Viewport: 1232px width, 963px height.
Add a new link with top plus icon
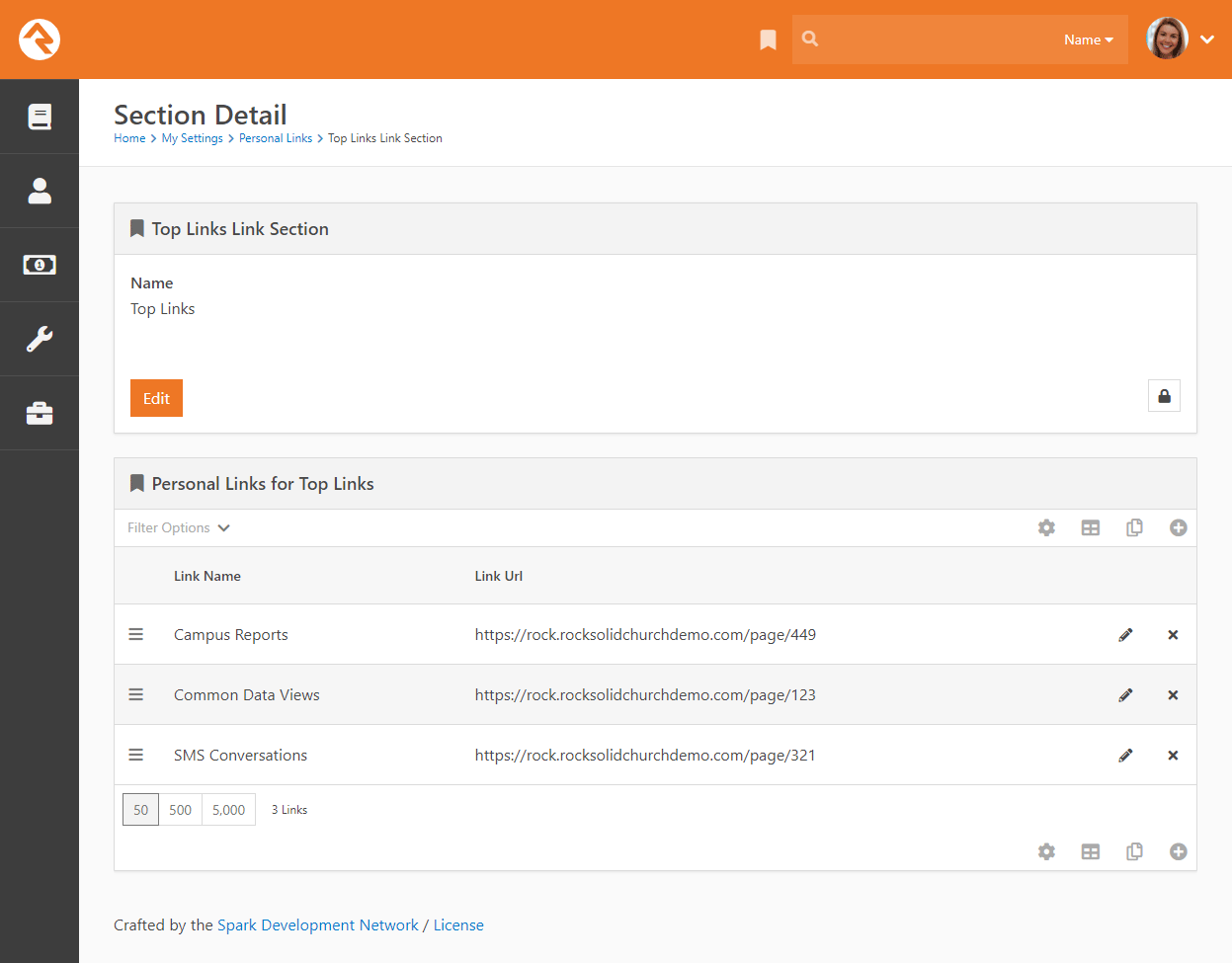coord(1178,528)
